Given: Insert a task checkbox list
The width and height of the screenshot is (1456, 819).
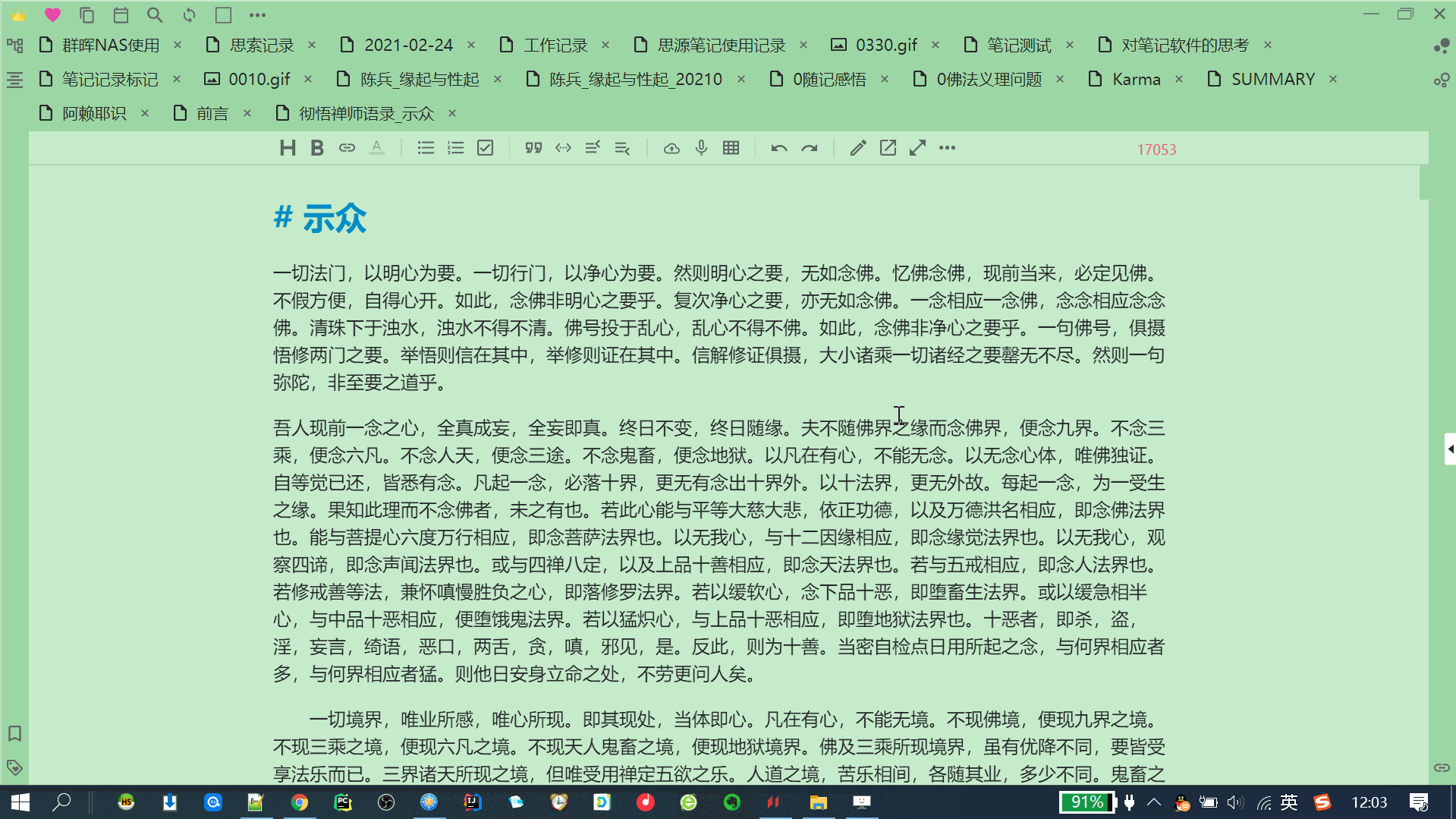Looking at the screenshot, I should [485, 147].
